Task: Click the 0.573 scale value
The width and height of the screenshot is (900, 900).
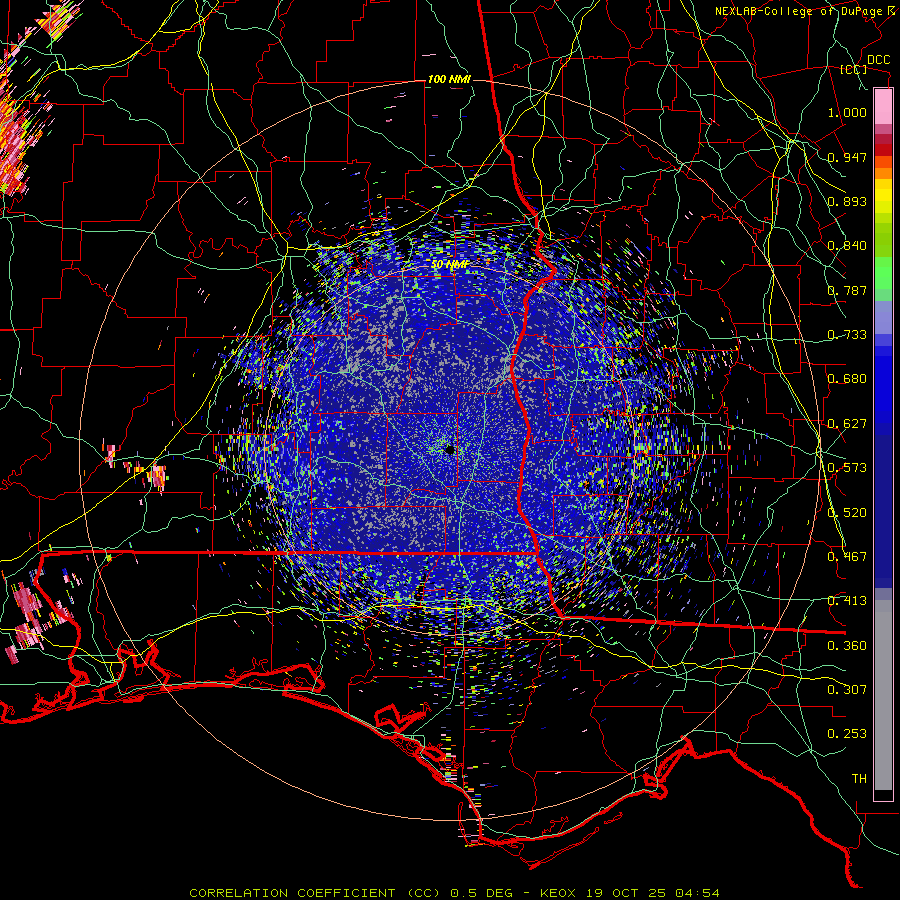Action: click(x=847, y=468)
